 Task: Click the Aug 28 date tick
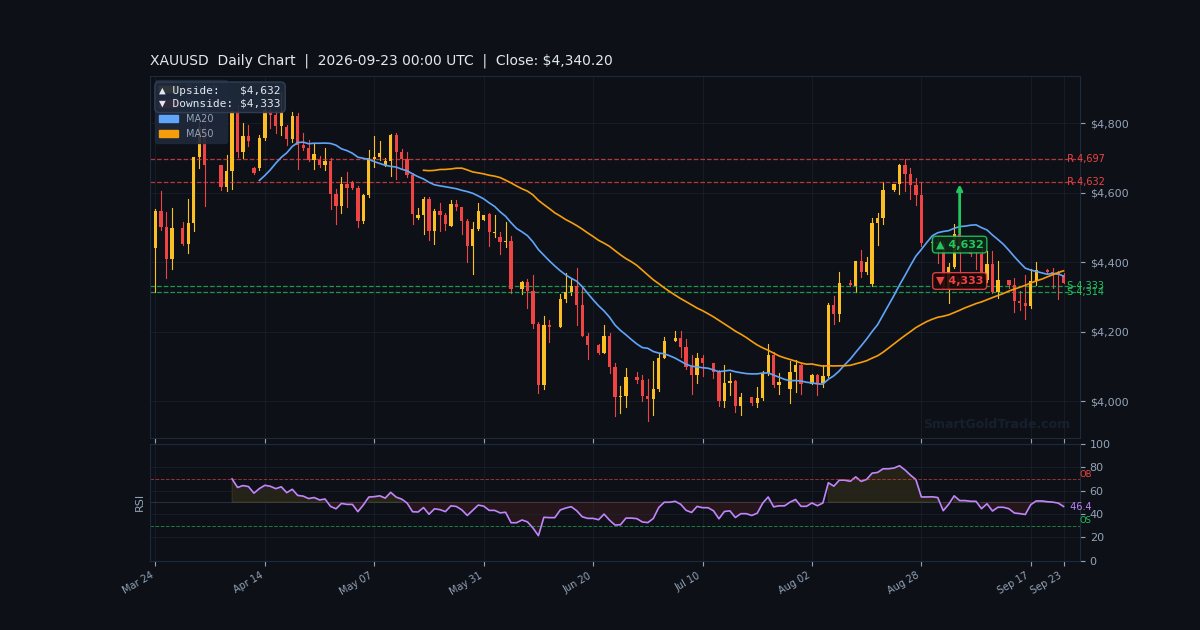click(905, 583)
